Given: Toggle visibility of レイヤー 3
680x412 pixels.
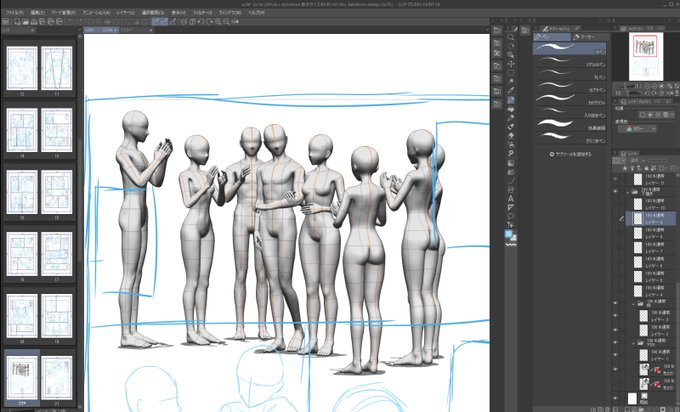Looking at the screenshot, I should (616, 316).
